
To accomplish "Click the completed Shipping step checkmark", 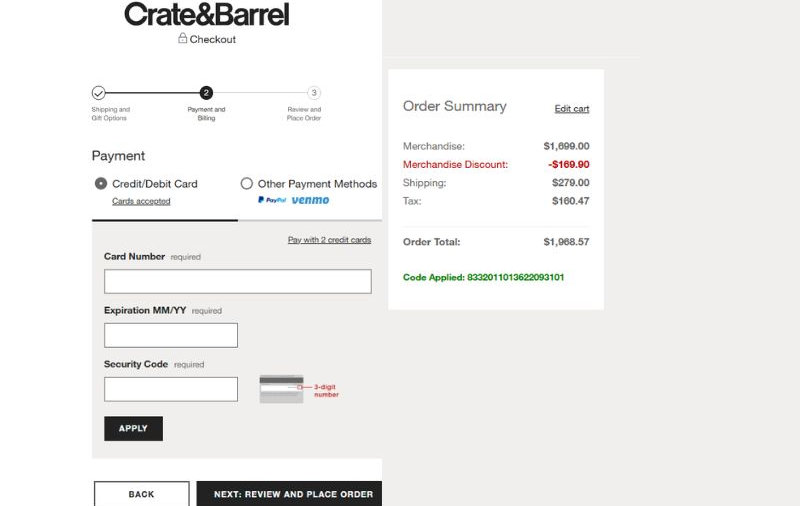I will pos(98,93).
